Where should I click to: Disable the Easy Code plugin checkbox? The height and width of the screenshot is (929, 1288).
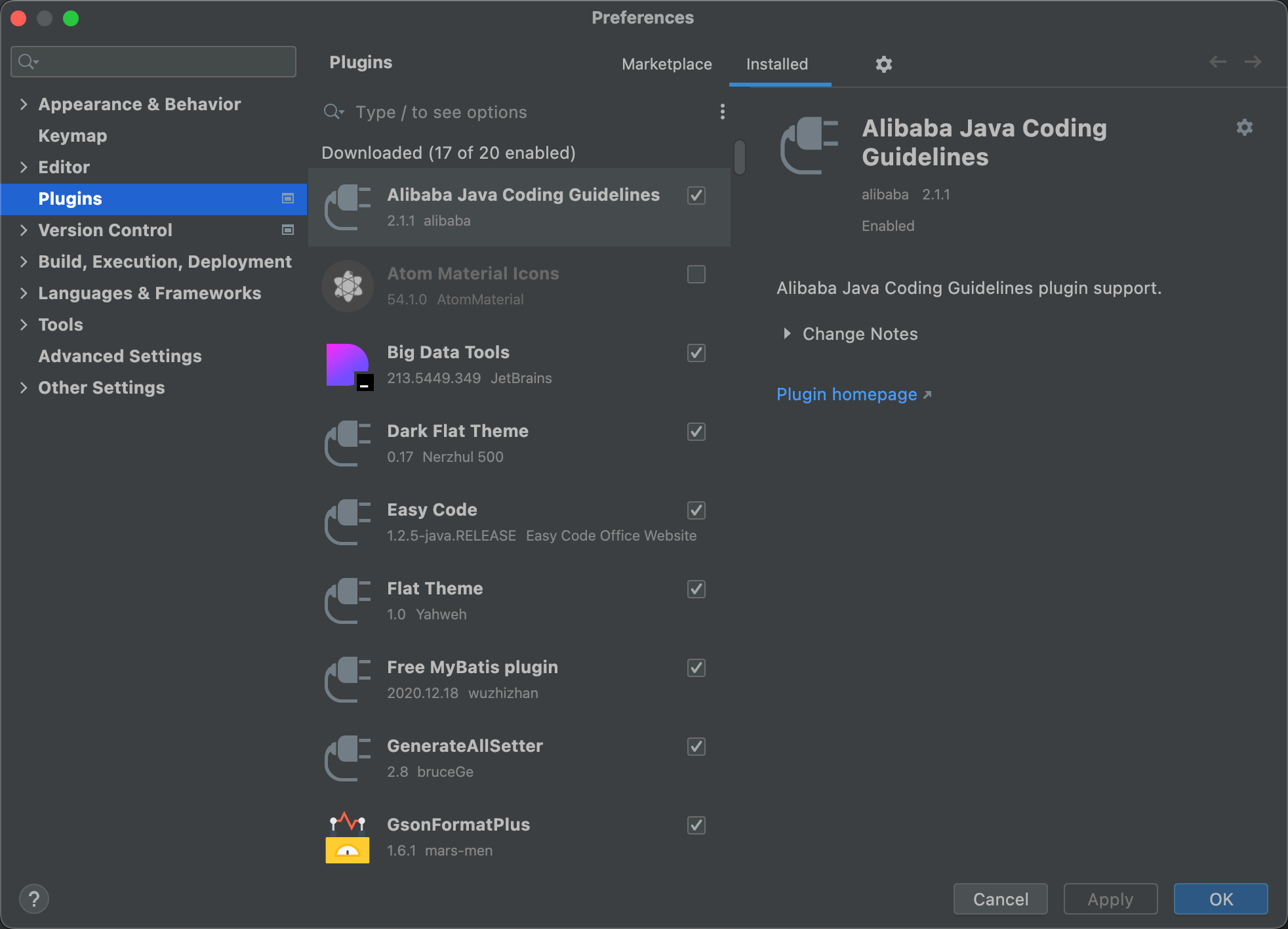pos(696,510)
